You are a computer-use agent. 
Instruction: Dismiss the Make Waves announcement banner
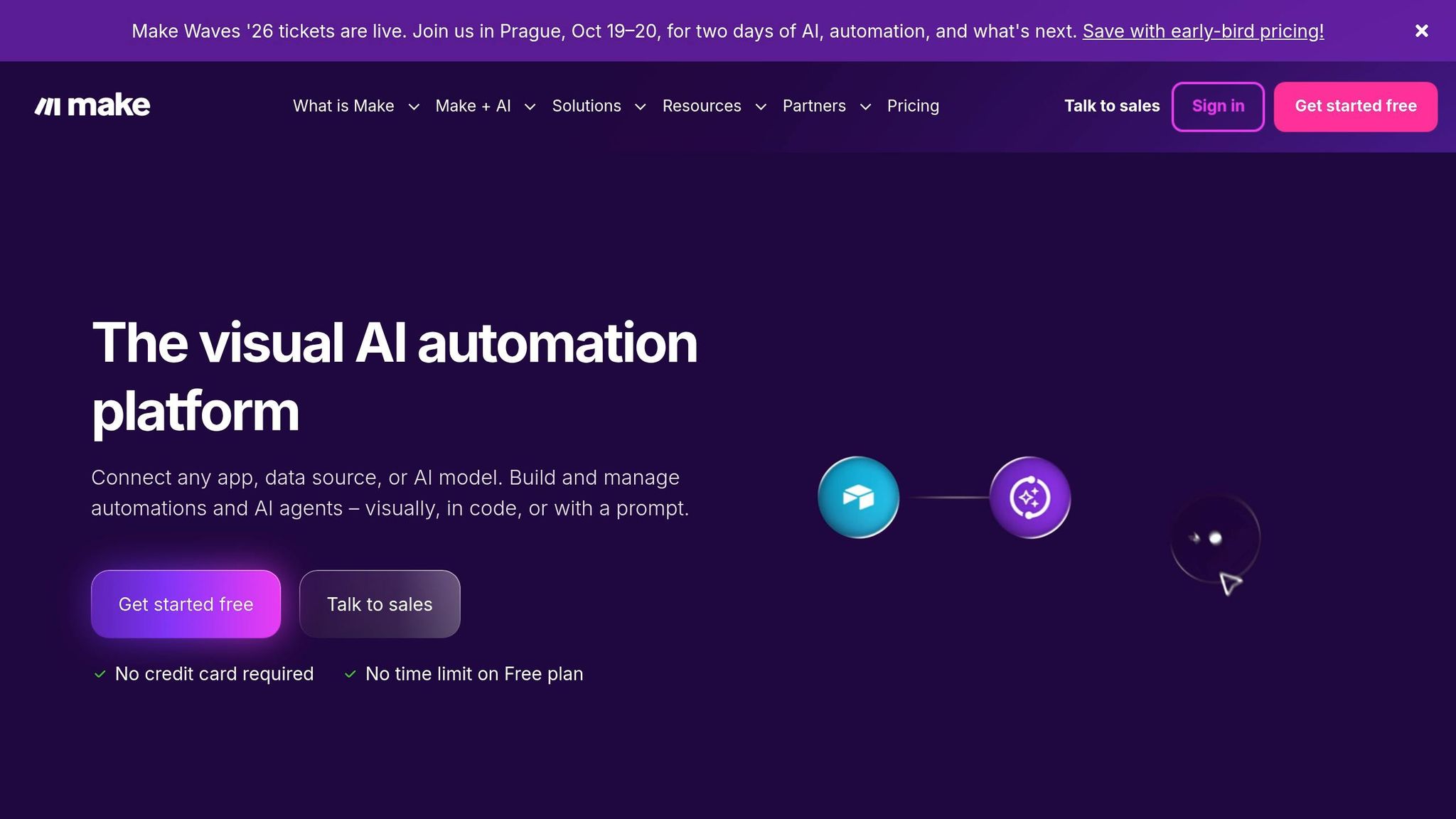pos(1421,31)
